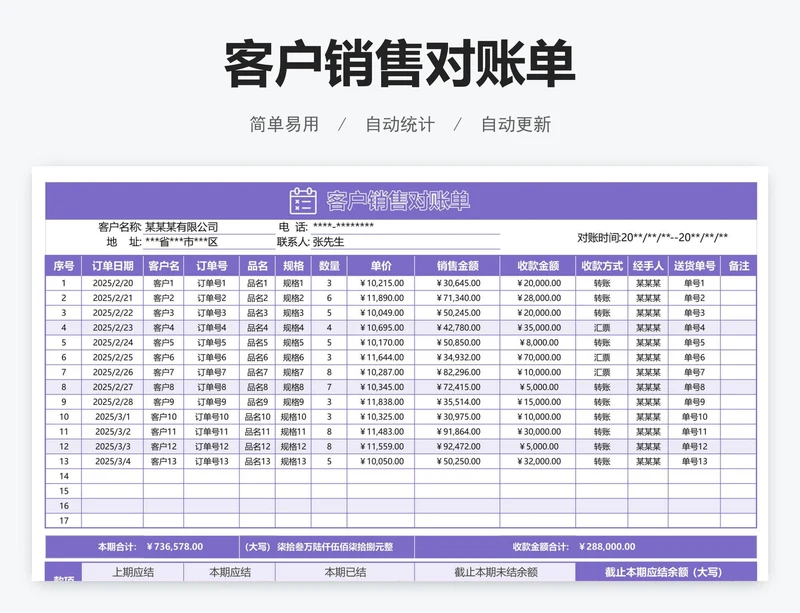The image size is (800, 613).
Task: Select the 订单号 column header
Action: [x=212, y=266]
